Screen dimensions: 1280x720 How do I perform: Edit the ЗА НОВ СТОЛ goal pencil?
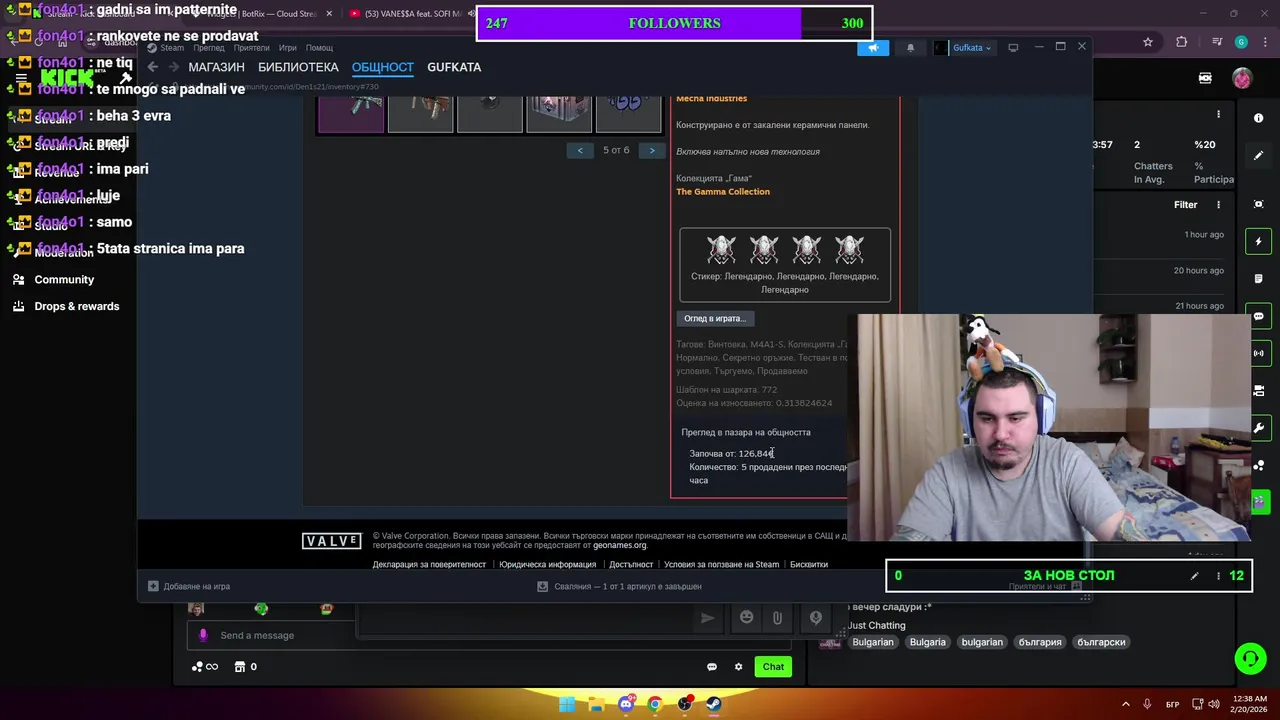point(1194,576)
